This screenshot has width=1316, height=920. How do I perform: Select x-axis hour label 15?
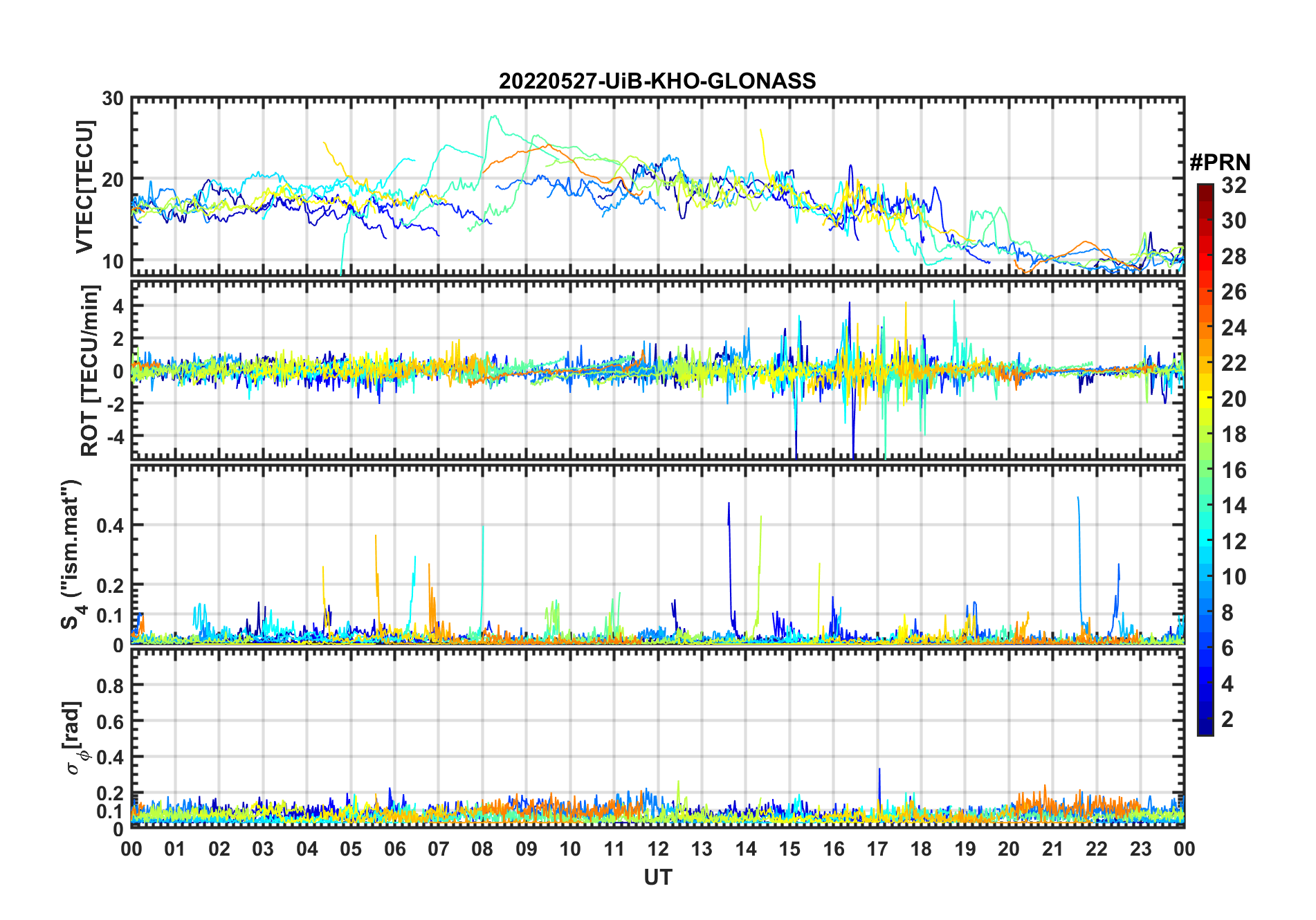pyautogui.click(x=789, y=849)
